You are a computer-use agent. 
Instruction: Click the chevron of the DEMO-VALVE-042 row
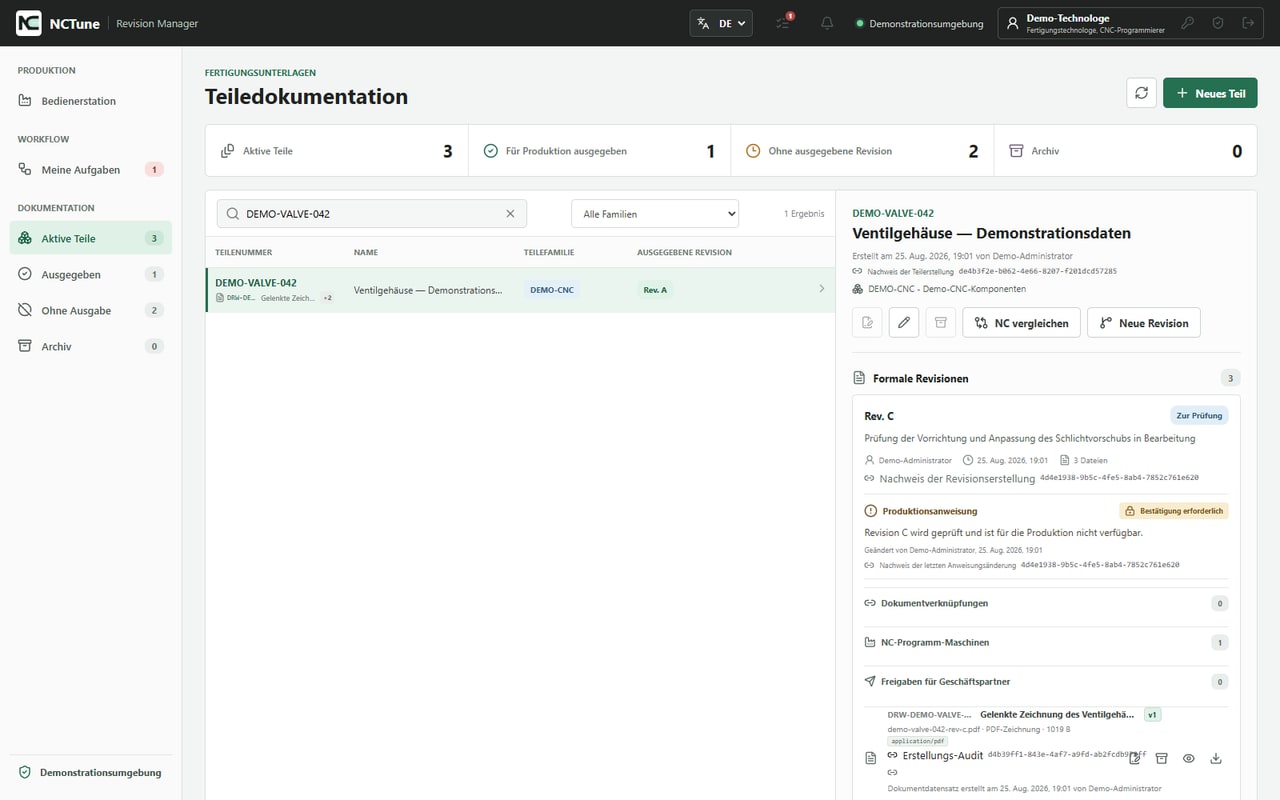pos(822,289)
